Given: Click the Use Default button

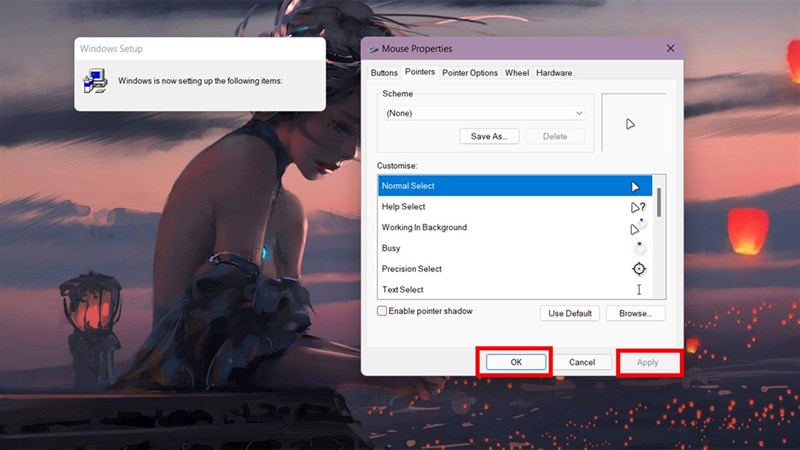Looking at the screenshot, I should pyautogui.click(x=569, y=313).
